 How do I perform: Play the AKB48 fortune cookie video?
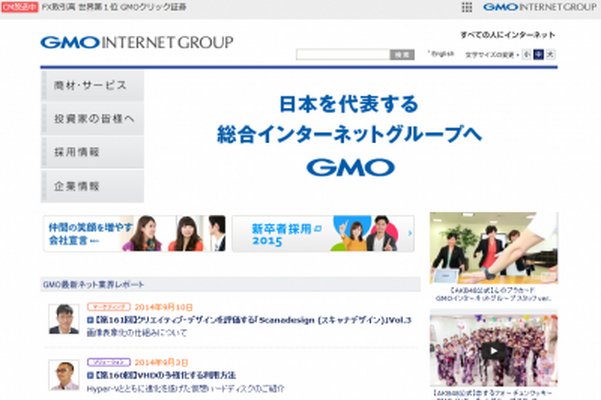[494, 351]
